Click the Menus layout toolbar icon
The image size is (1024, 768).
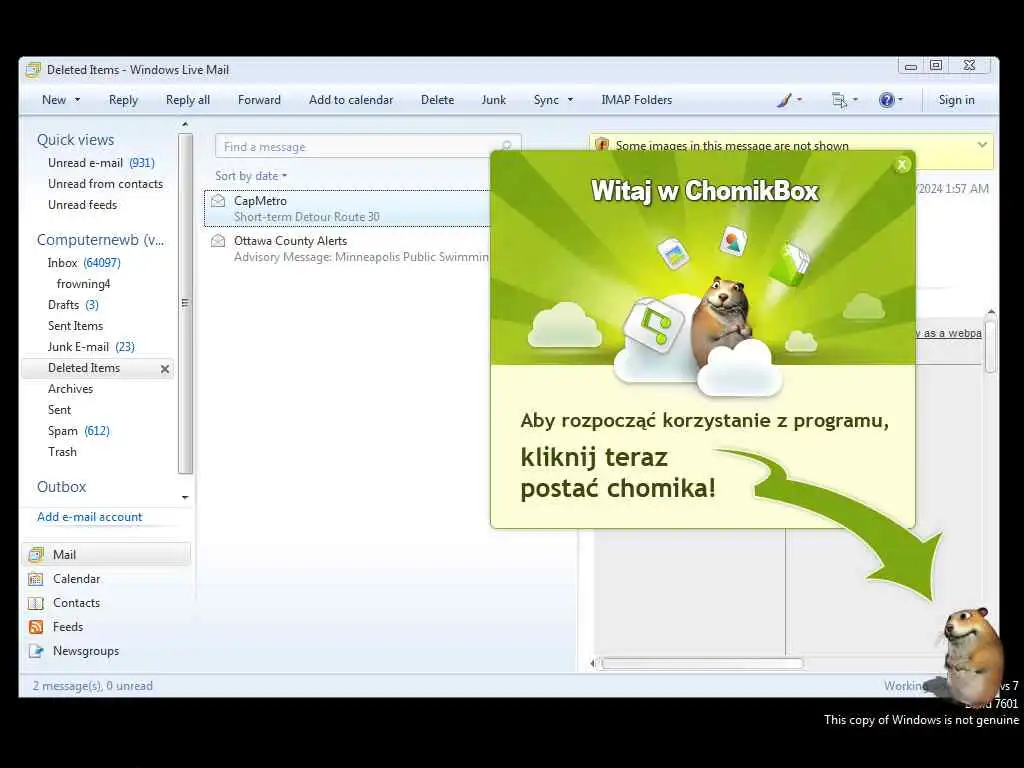839,100
